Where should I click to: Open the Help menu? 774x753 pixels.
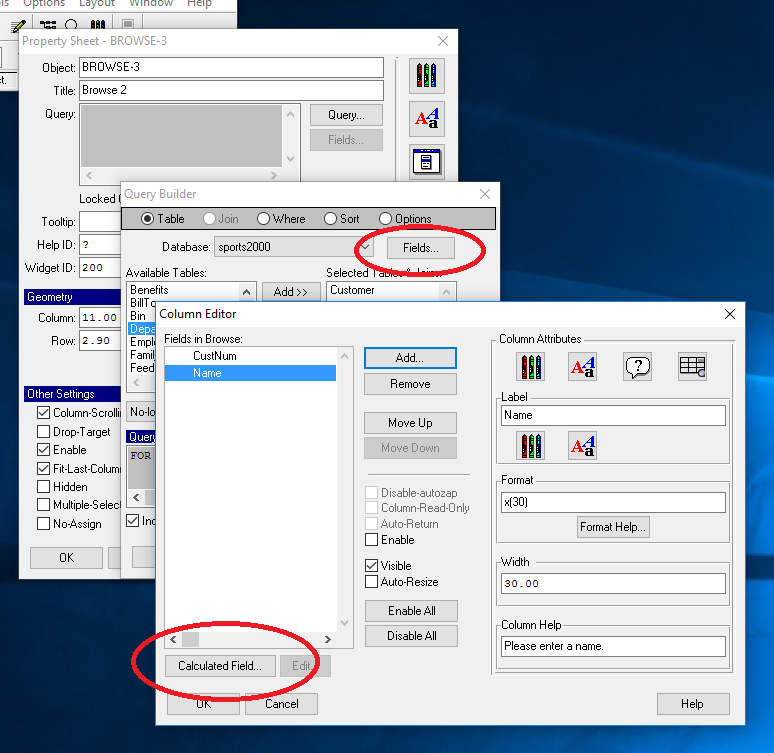tap(199, 4)
